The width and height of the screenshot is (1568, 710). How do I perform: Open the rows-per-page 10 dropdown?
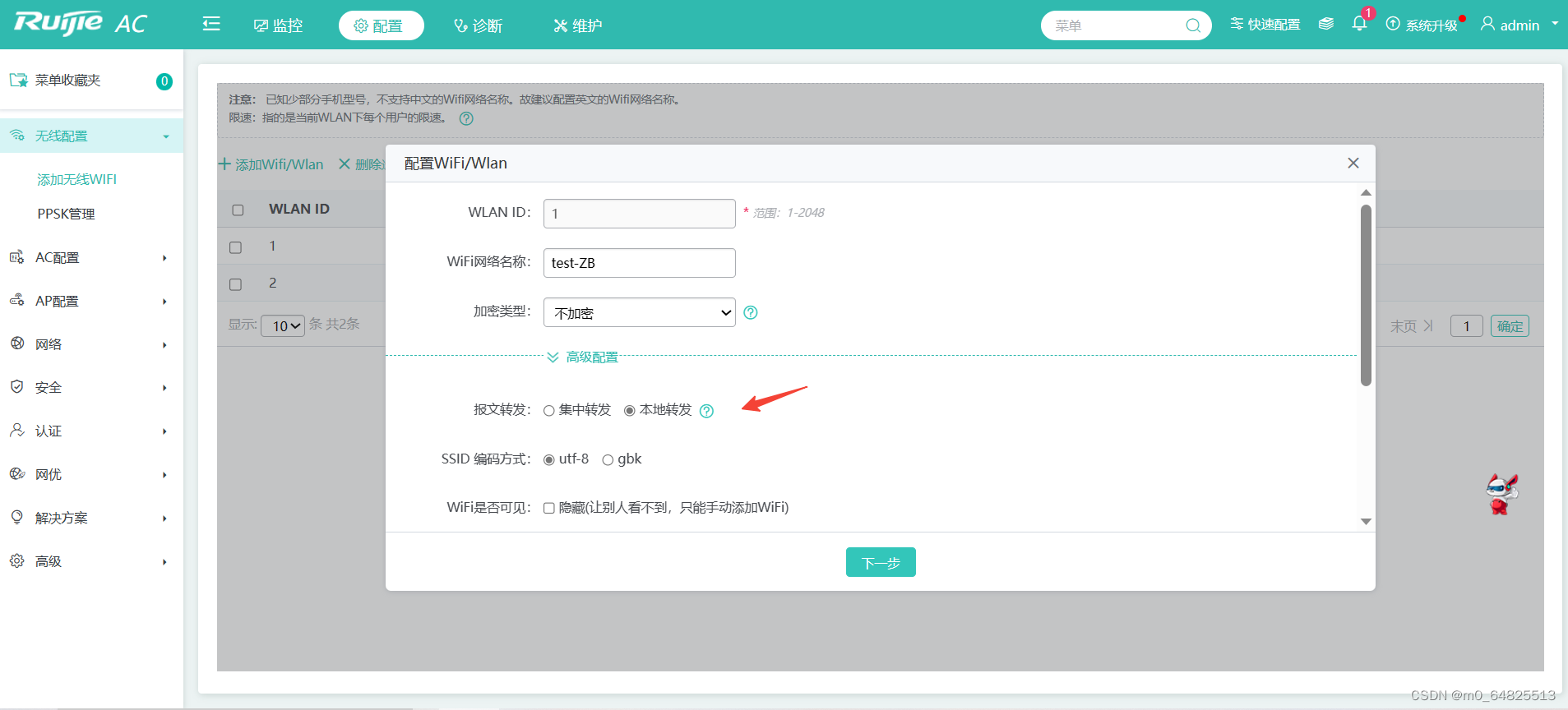[283, 325]
